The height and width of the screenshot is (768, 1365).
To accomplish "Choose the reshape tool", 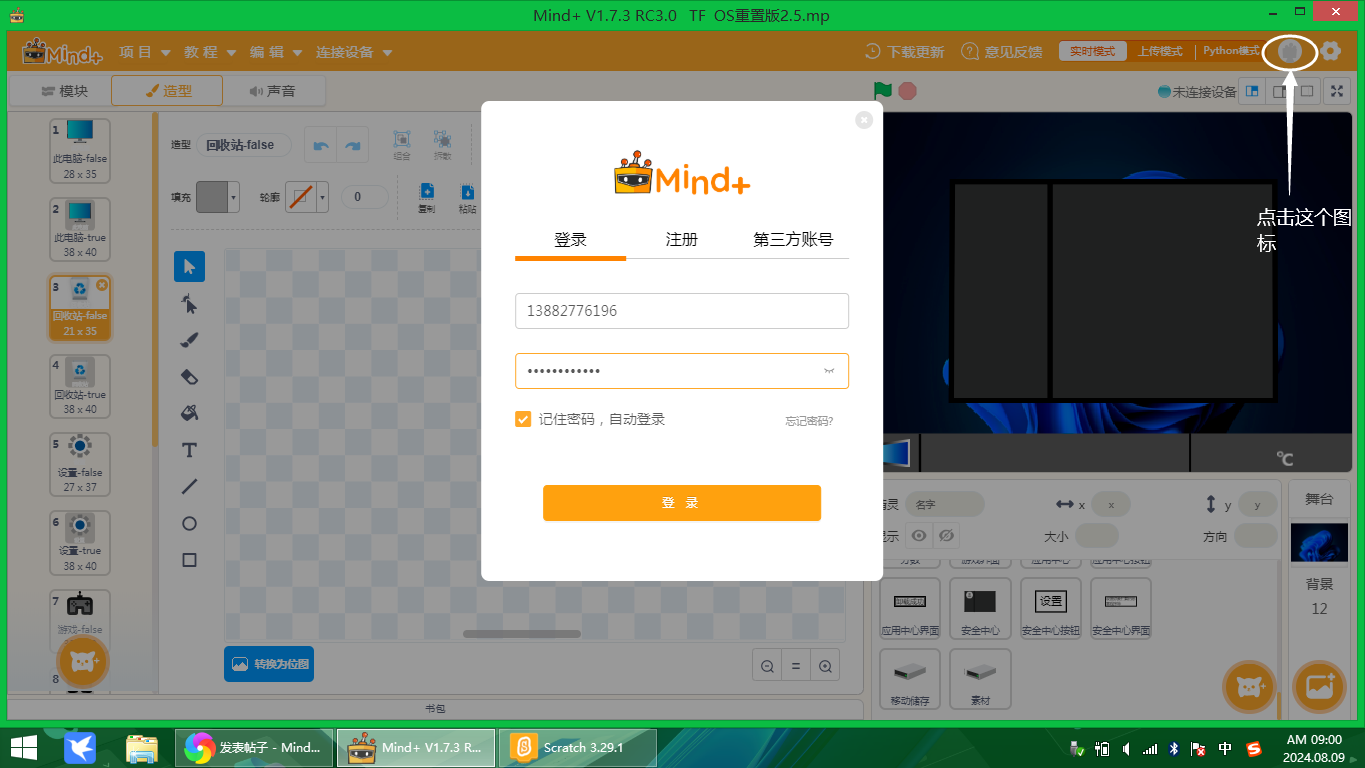I will 189,304.
